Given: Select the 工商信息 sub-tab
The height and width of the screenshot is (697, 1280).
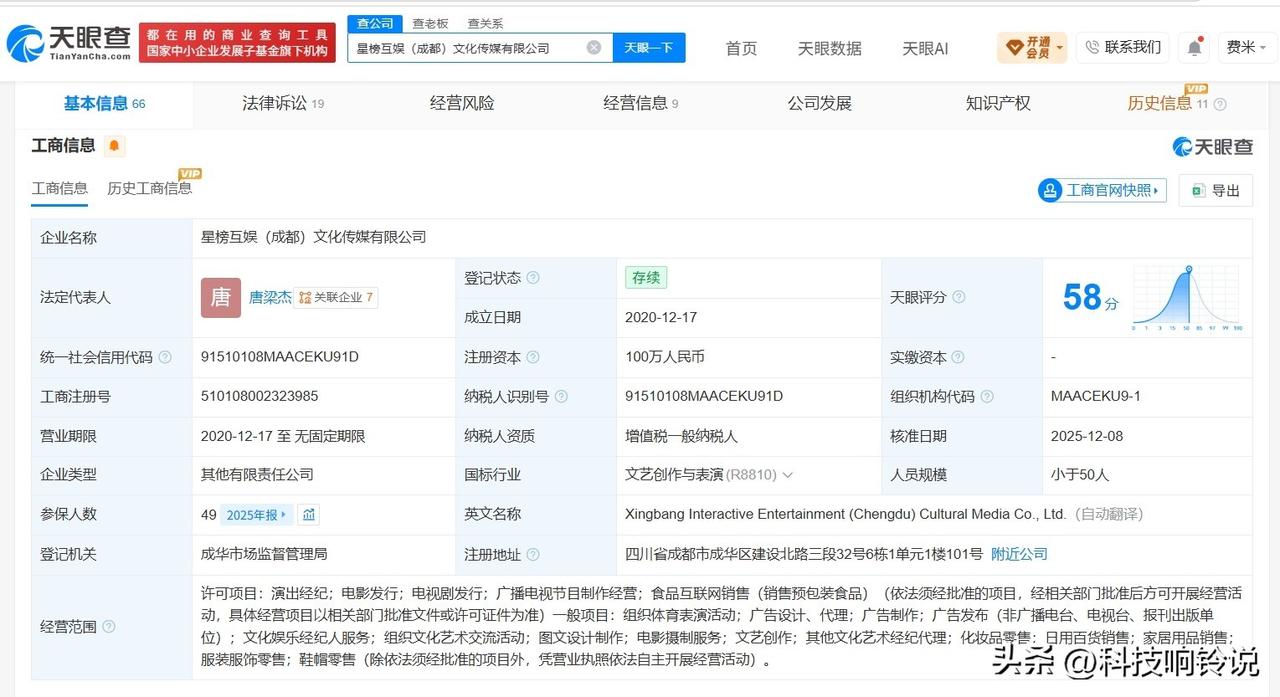Looking at the screenshot, I should tap(60, 188).
